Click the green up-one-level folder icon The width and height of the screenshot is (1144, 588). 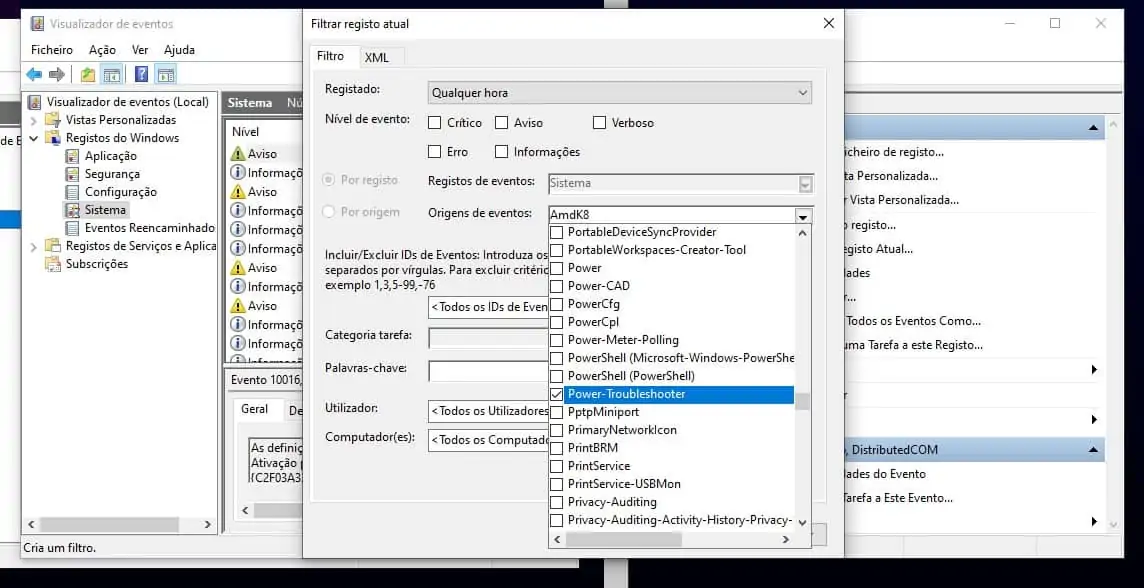click(x=88, y=75)
